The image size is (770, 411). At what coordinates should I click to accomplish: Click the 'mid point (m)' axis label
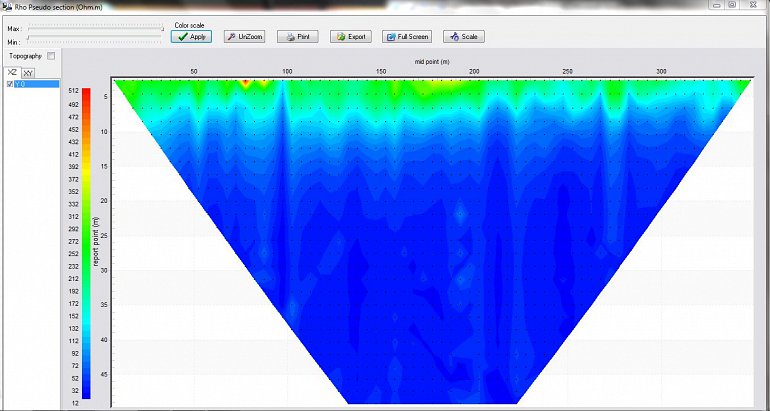tap(432, 62)
